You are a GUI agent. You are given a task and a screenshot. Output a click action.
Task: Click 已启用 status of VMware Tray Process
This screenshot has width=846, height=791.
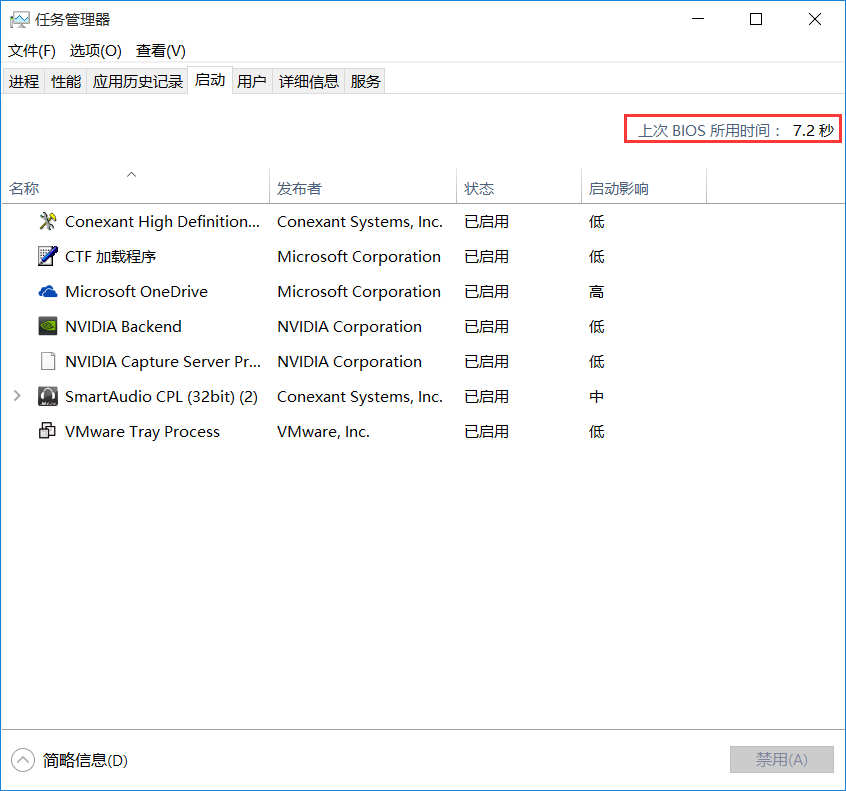click(486, 432)
